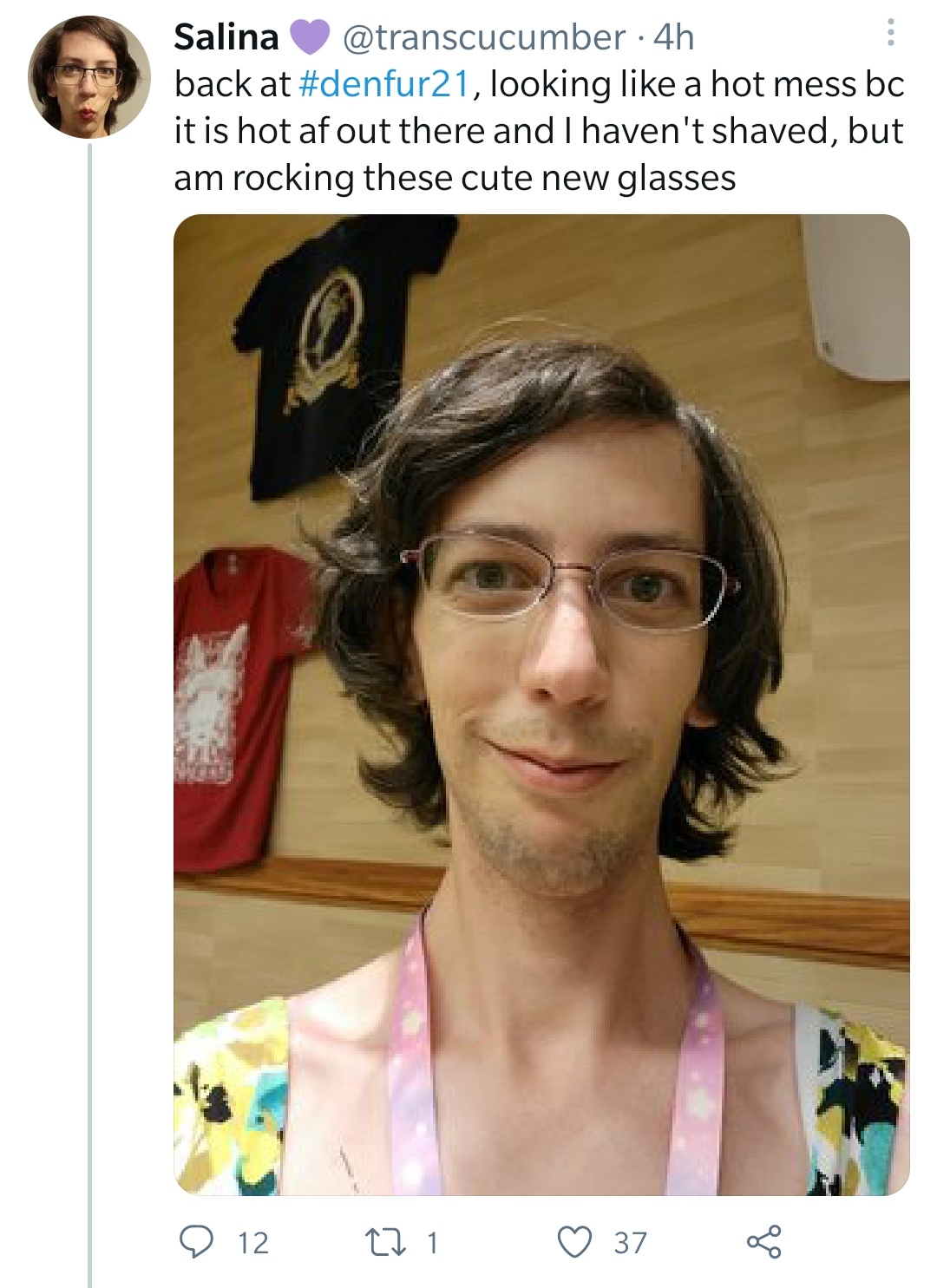
Task: View the 37 likes count
Action: coord(631,1242)
